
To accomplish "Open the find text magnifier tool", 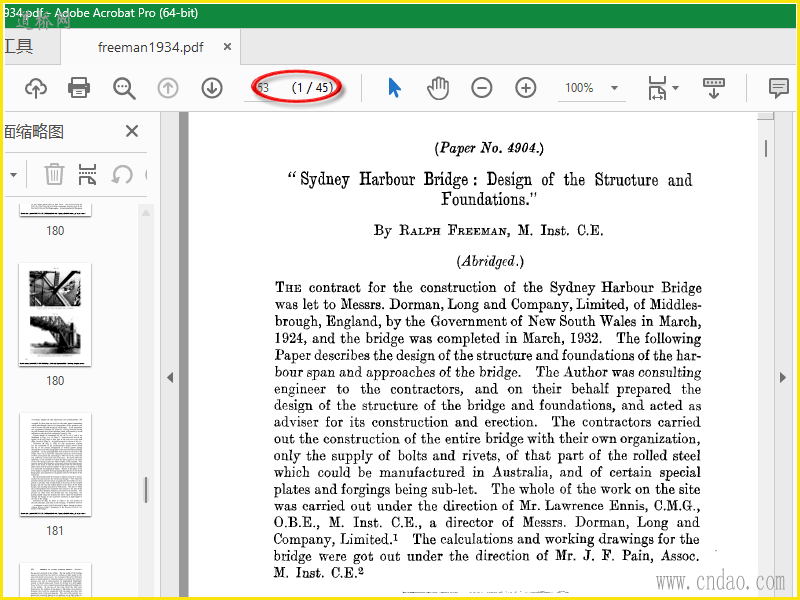I will (x=124, y=88).
